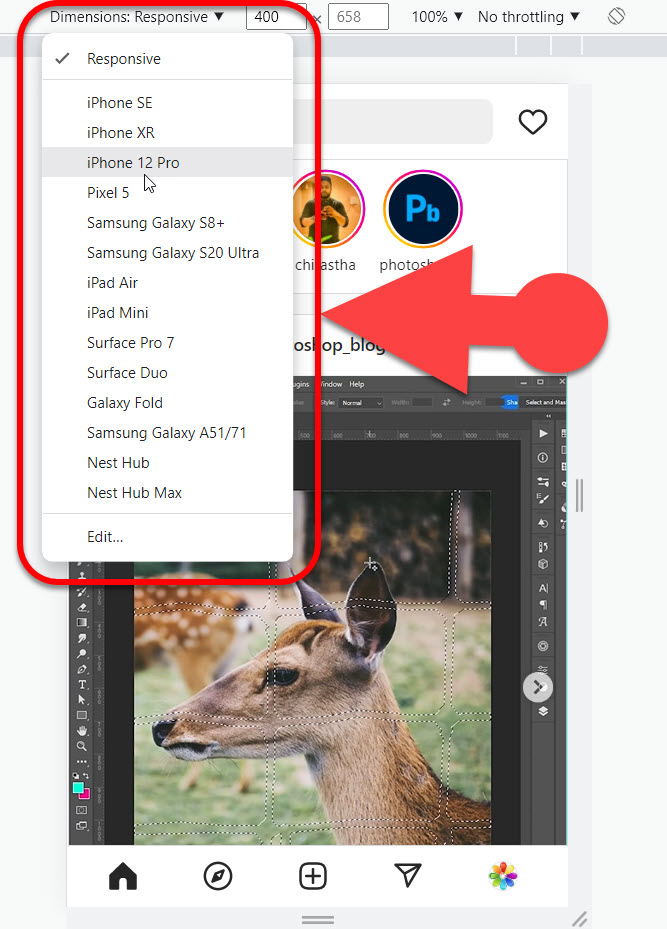Open the Explore compass icon

click(217, 876)
